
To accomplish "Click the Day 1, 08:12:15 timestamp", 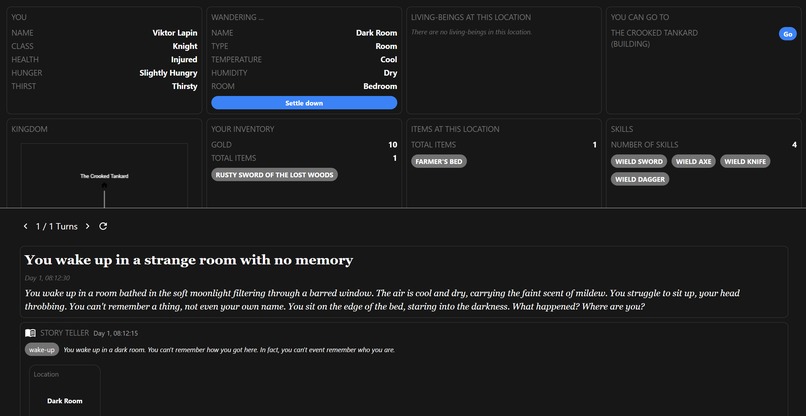I will (116, 333).
